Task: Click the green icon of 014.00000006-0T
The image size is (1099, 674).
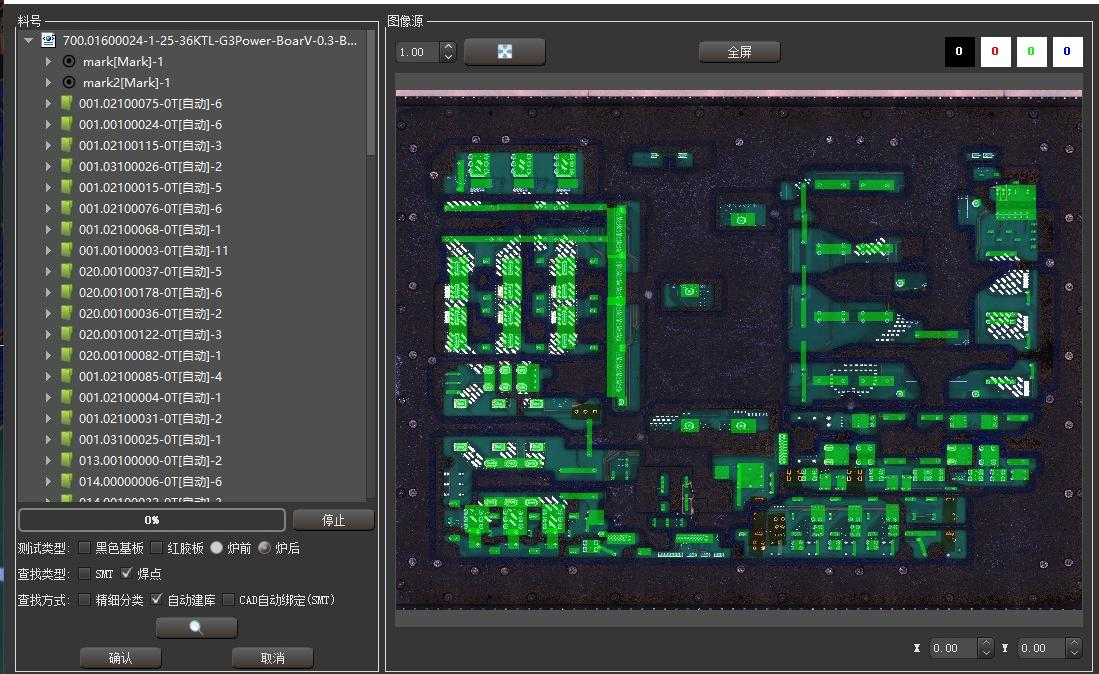Action: pyautogui.click(x=67, y=482)
